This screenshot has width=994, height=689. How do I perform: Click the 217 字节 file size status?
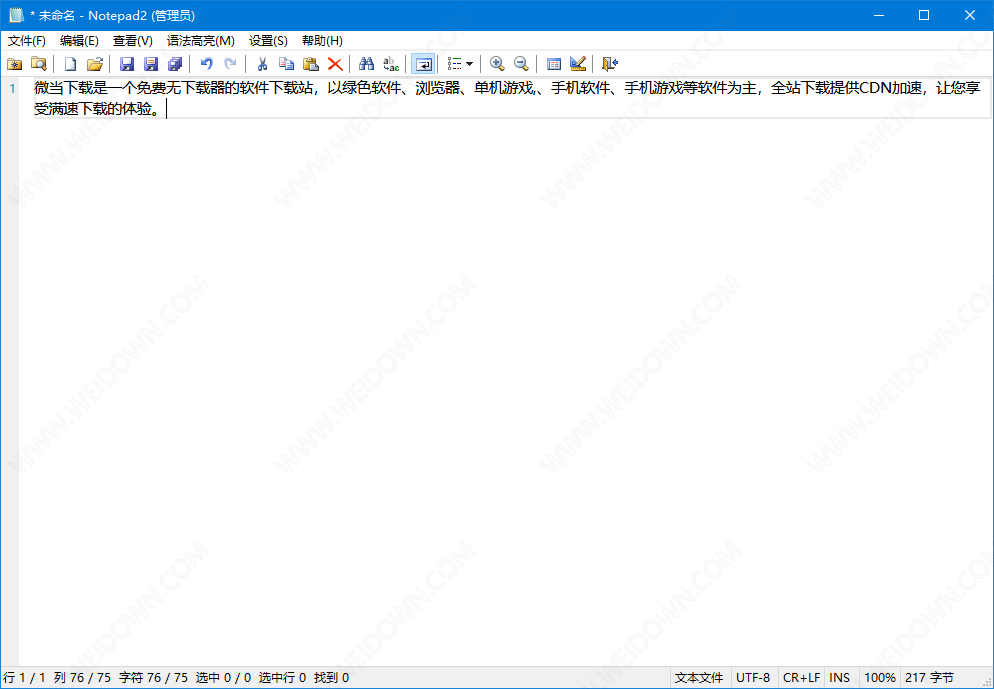coord(929,678)
